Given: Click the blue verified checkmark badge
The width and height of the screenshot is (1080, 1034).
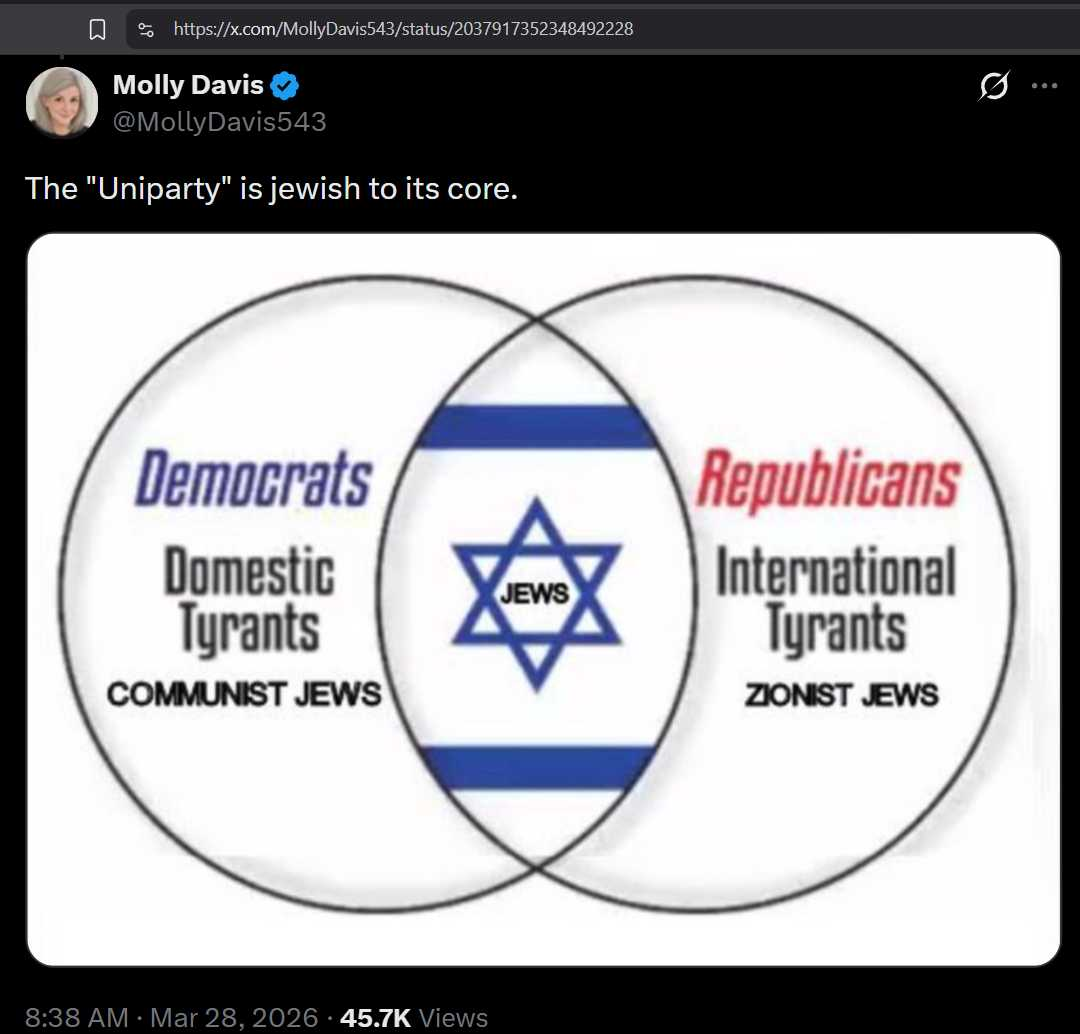Looking at the screenshot, I should pyautogui.click(x=284, y=85).
